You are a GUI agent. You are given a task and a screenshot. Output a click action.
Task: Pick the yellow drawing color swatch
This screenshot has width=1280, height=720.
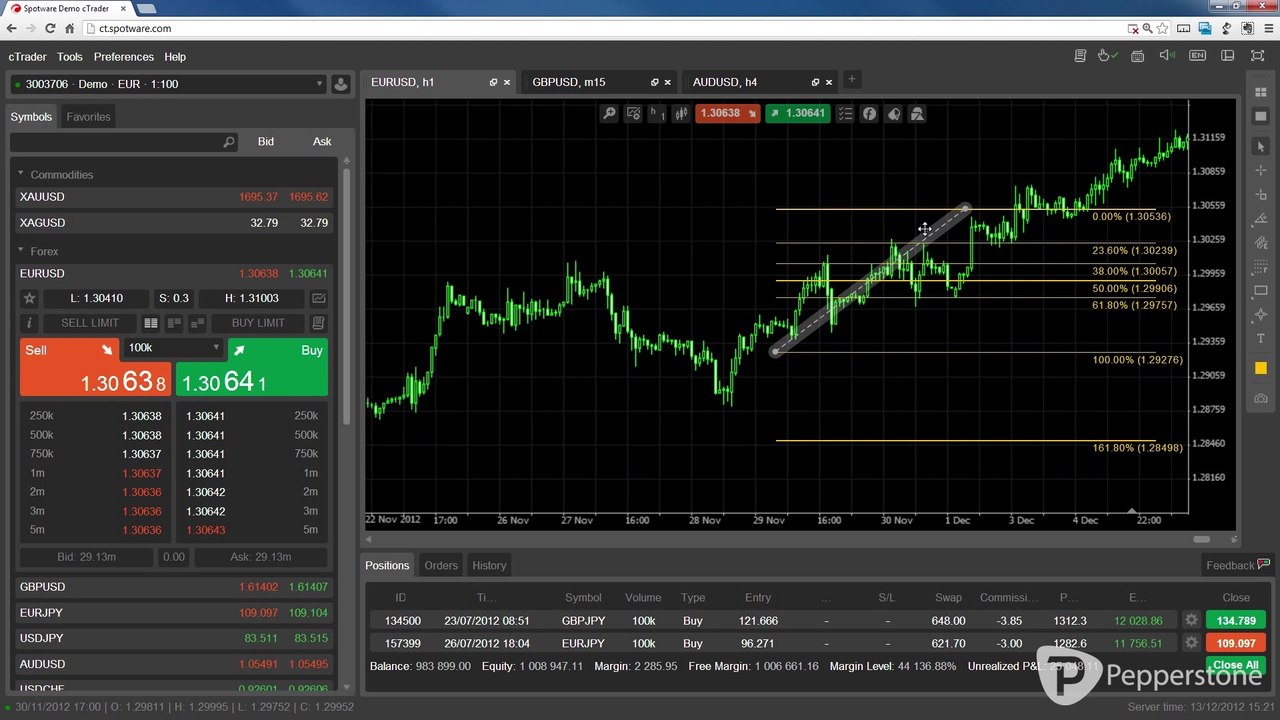1261,368
